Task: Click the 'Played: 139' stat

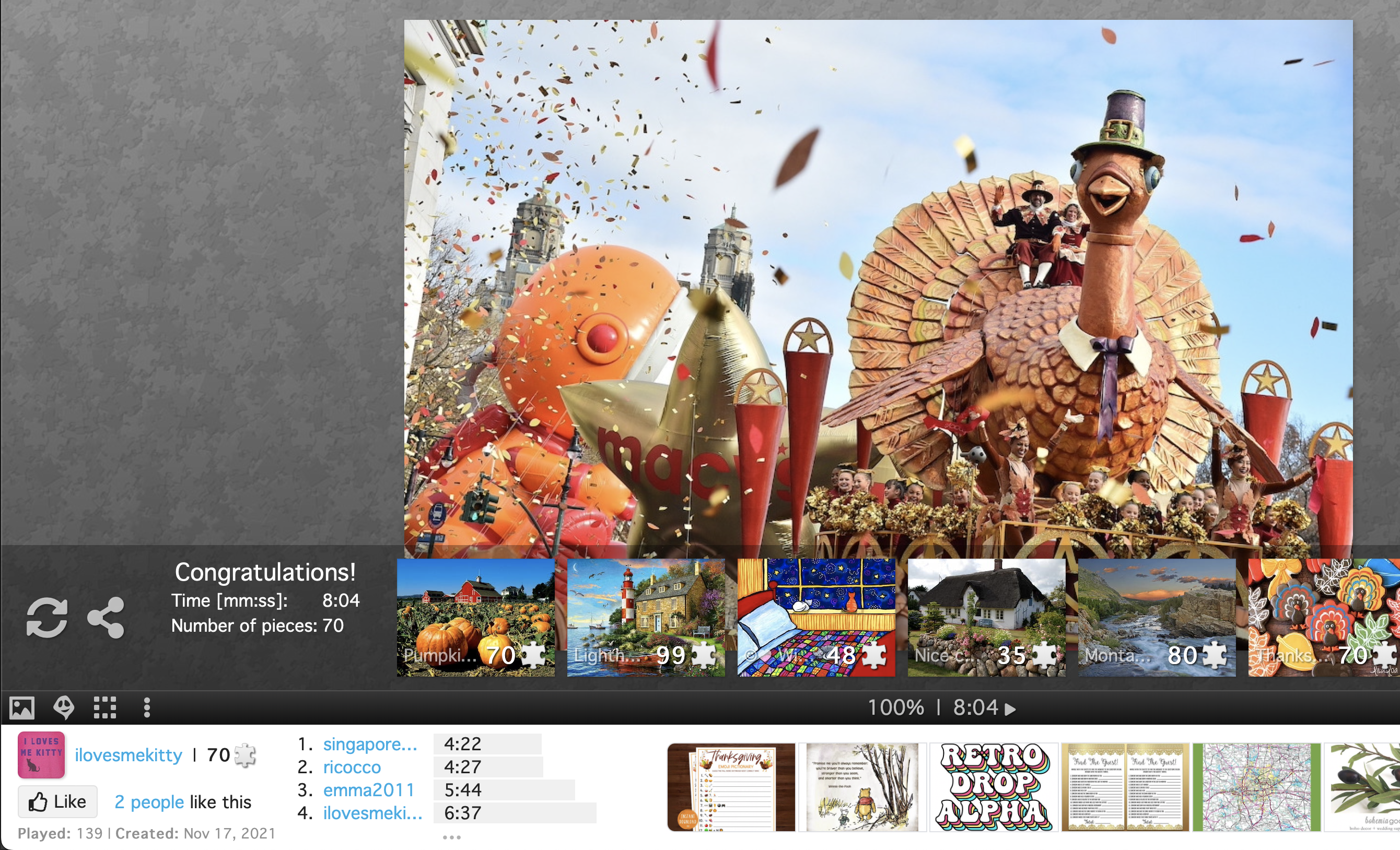Action: [60, 833]
